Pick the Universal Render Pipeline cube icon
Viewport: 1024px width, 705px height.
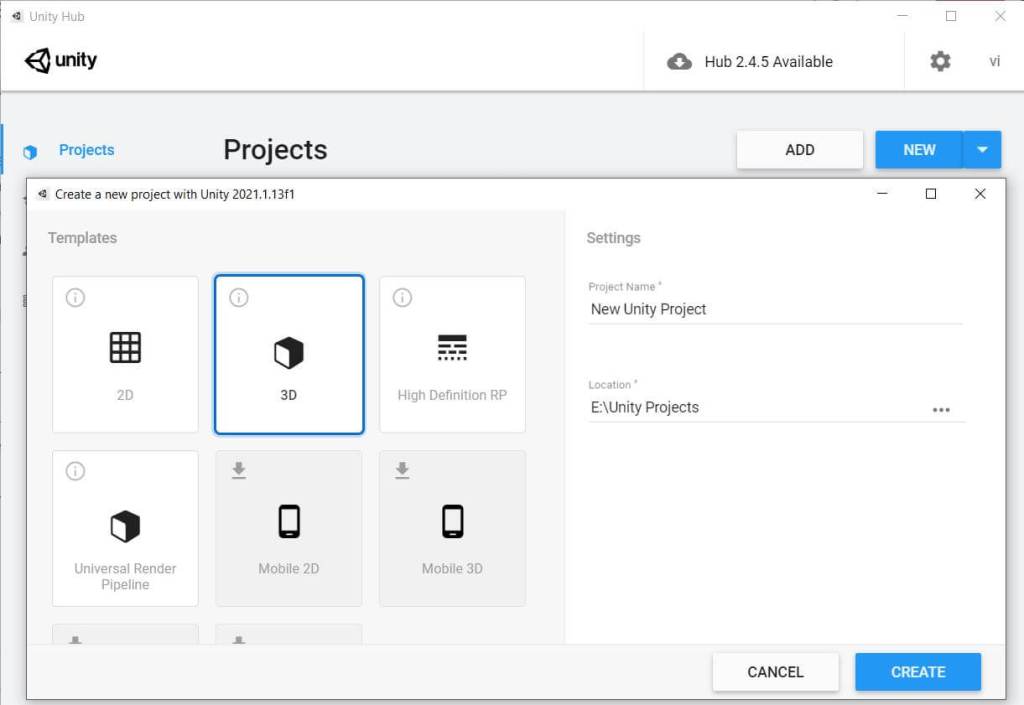coord(125,526)
